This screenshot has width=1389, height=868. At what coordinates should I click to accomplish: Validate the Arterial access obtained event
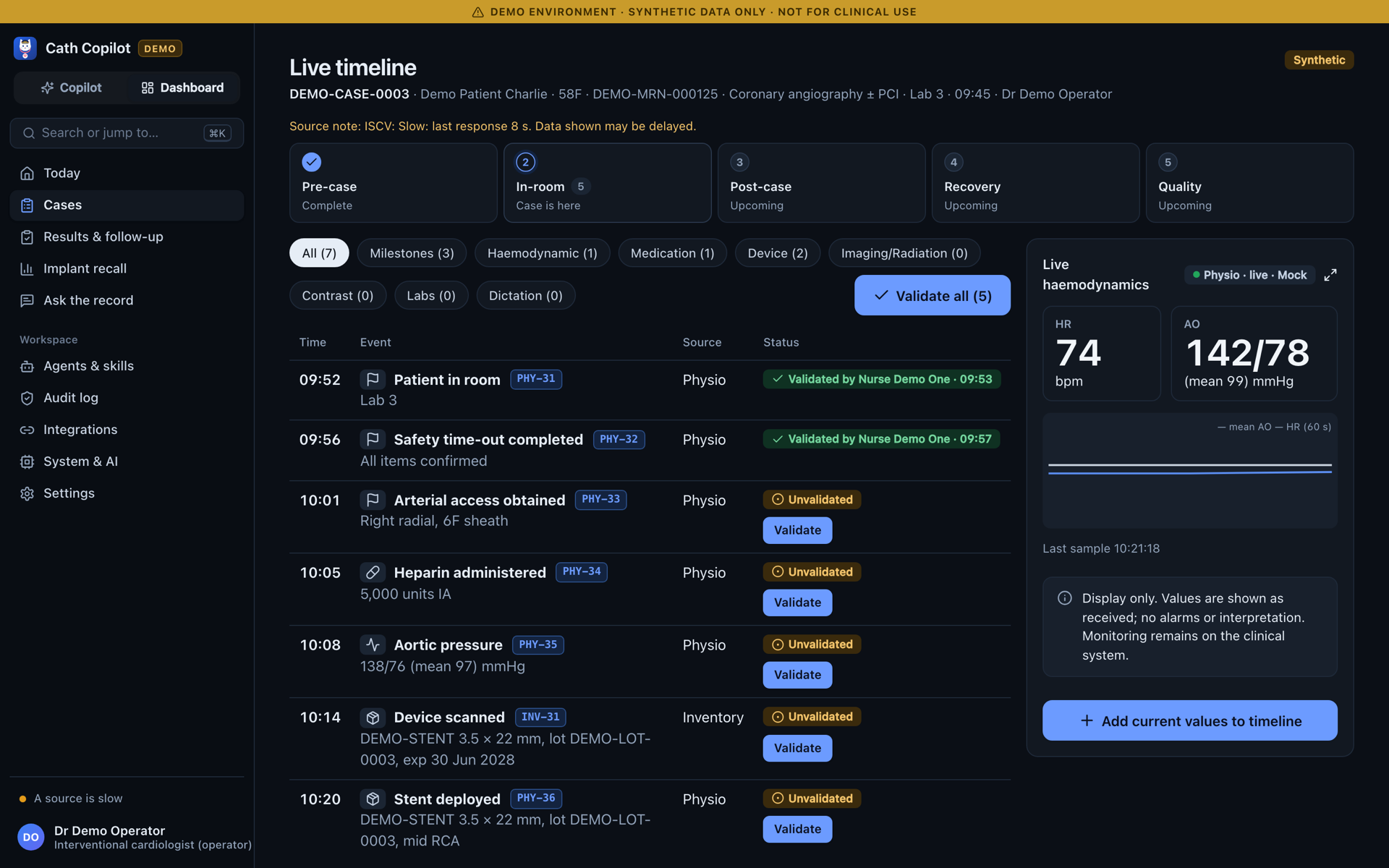797,530
